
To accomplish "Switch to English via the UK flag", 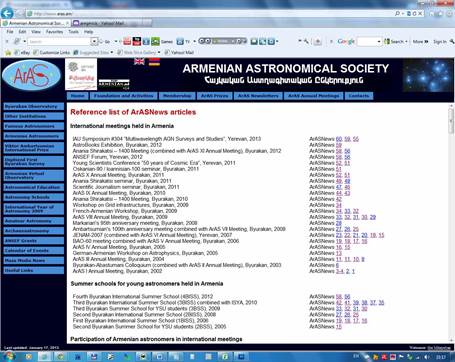I will point(139,62).
